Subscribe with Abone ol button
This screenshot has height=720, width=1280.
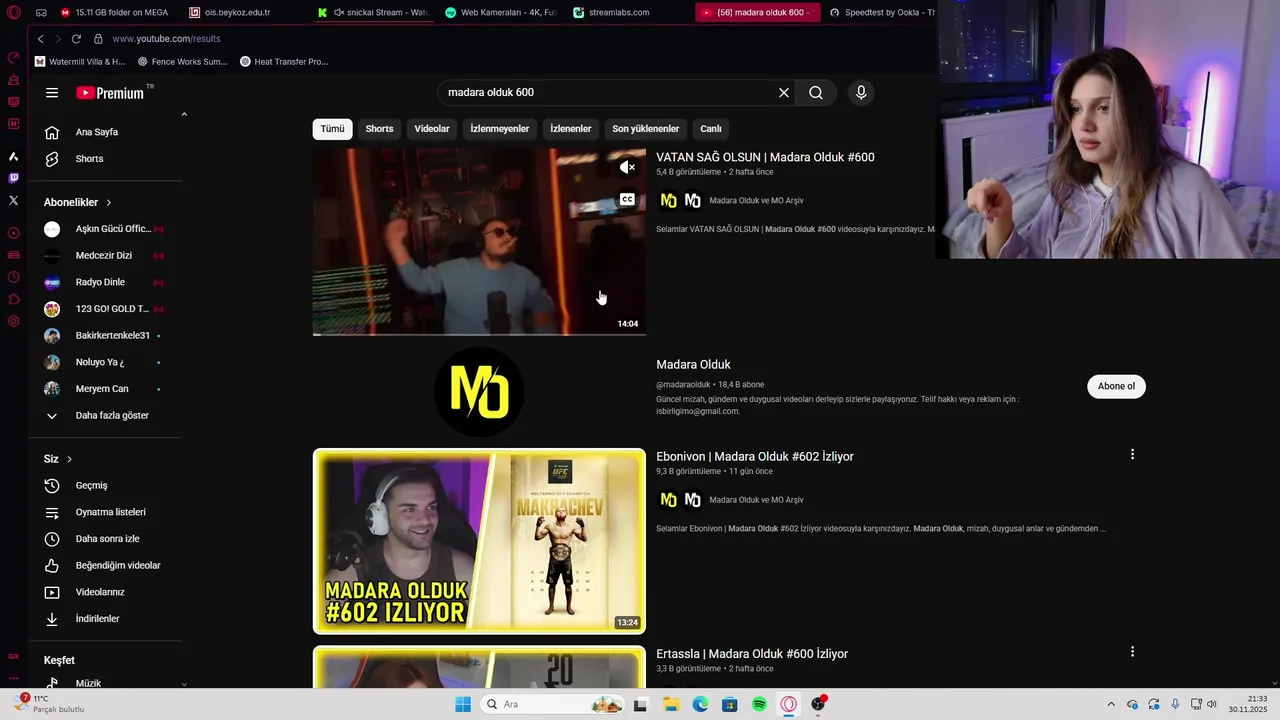point(1116,387)
